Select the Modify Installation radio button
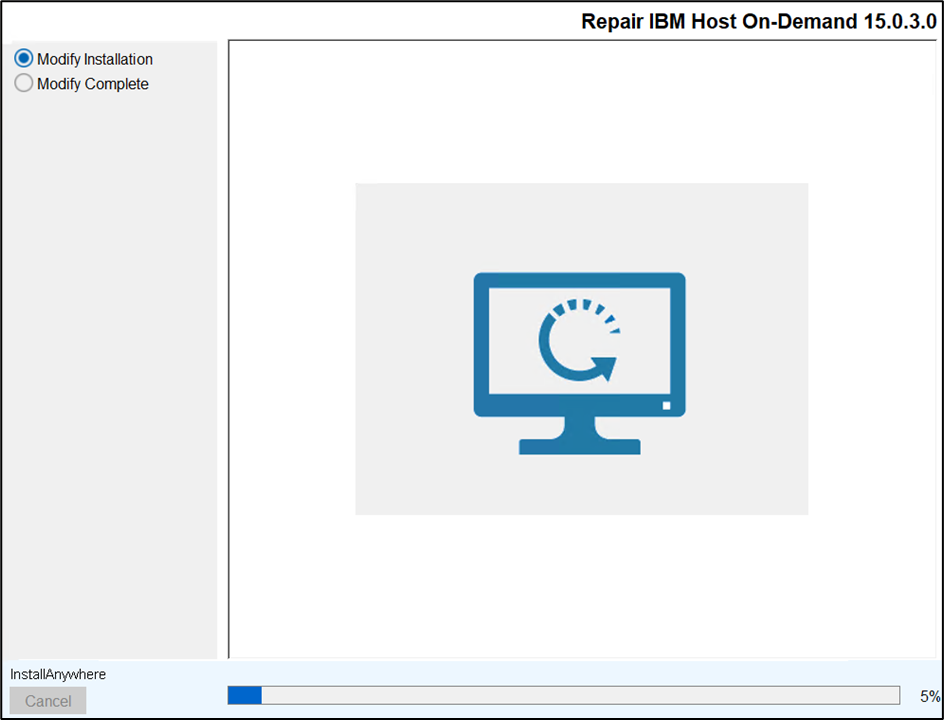Image resolution: width=944 pixels, height=720 pixels. point(24,59)
